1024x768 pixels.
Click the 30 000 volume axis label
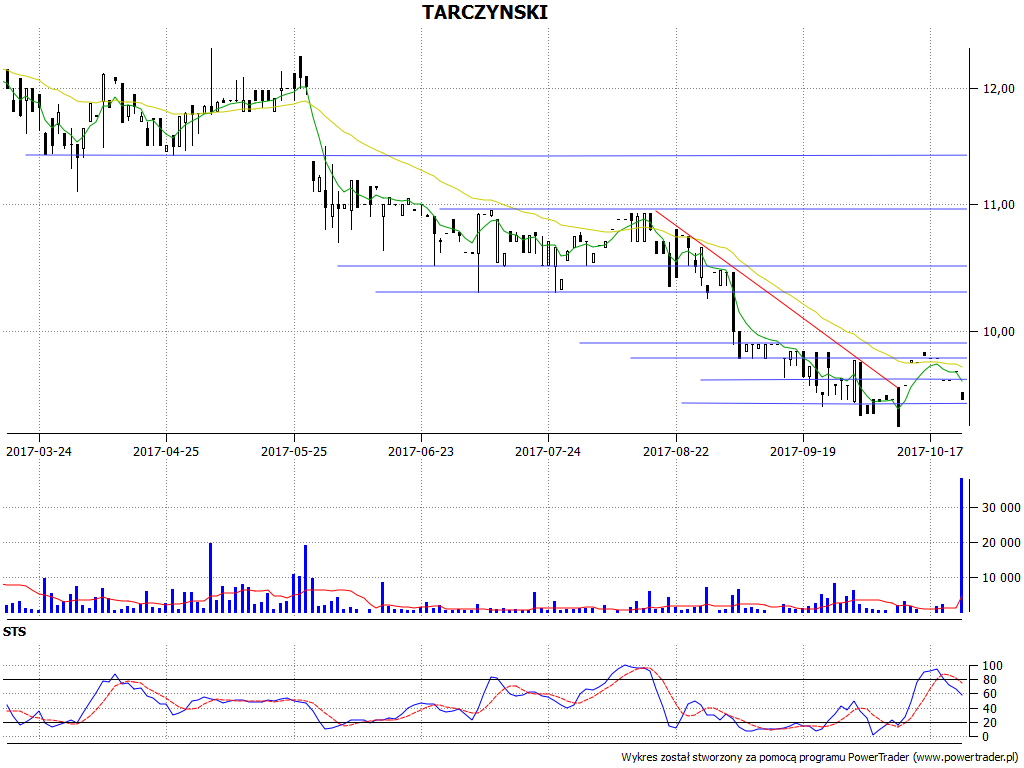pos(1001,507)
